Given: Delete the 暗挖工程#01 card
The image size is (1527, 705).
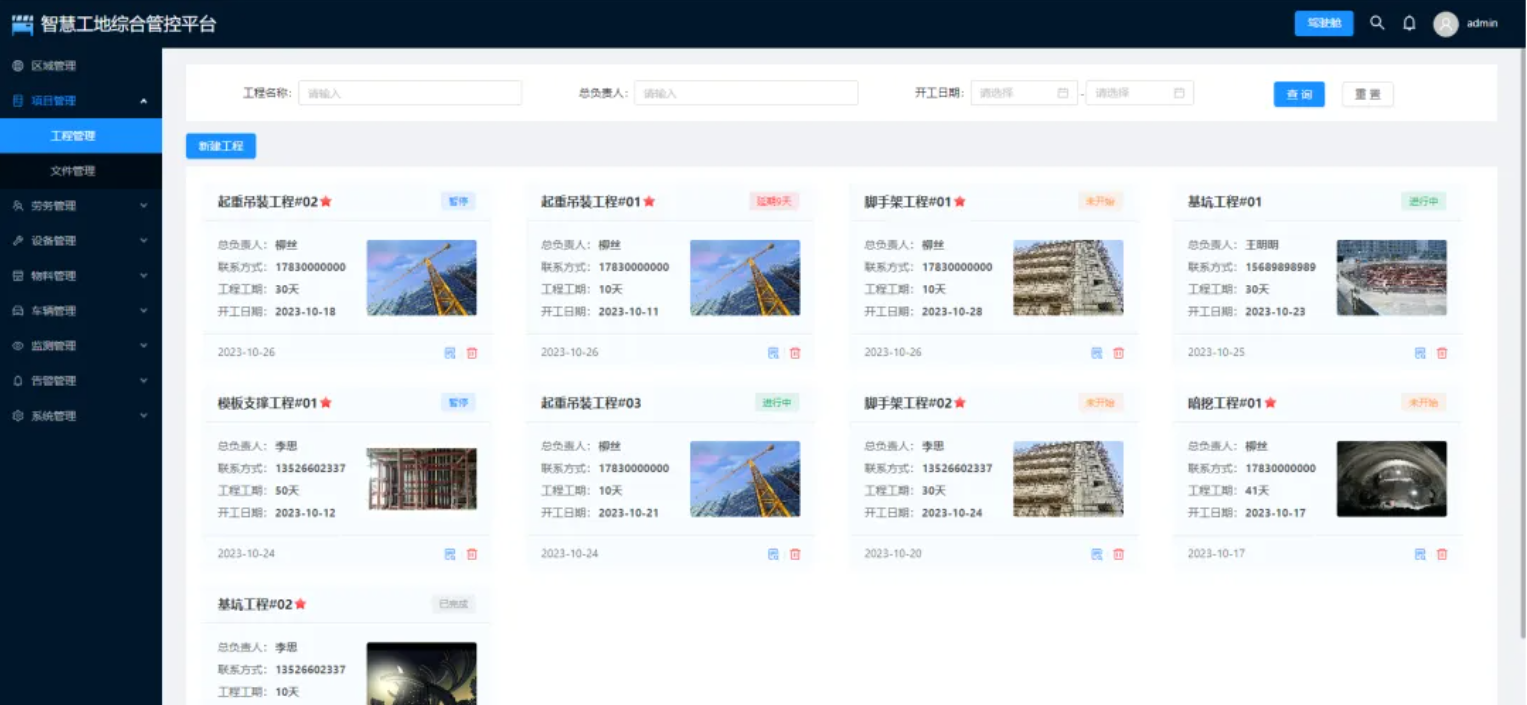Looking at the screenshot, I should tap(1442, 554).
